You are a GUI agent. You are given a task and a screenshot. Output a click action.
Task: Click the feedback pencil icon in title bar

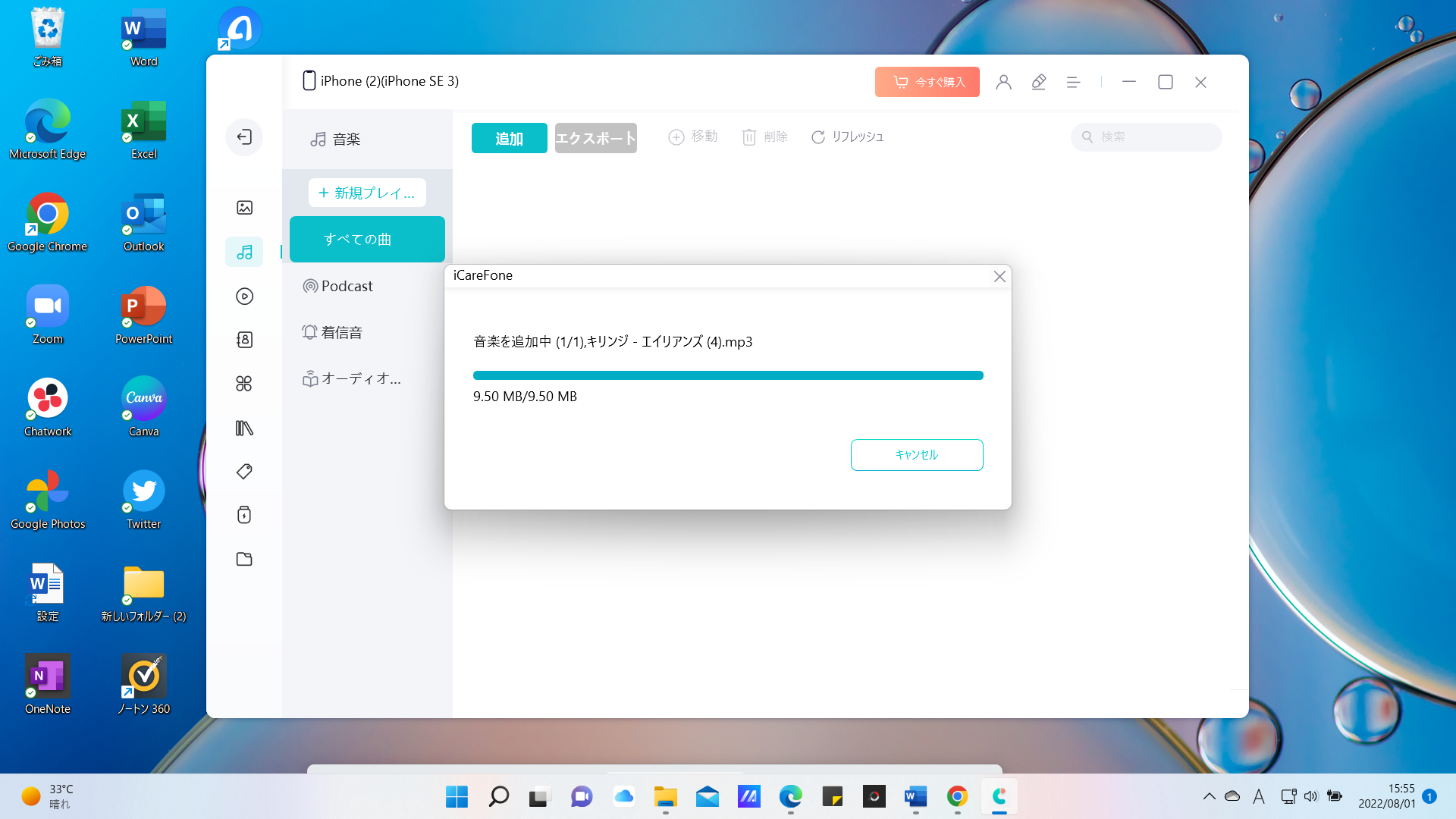coord(1039,82)
